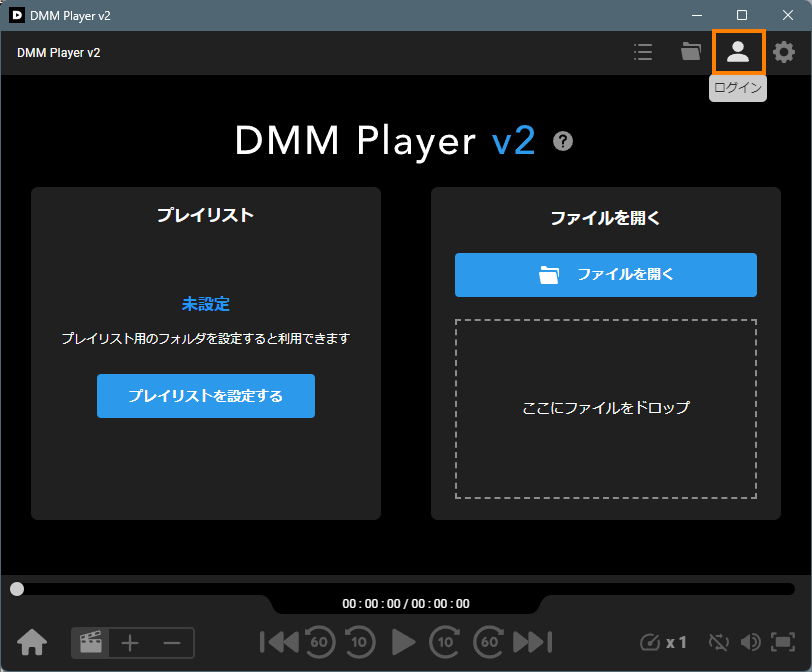Click the time display 00:00:00 / 00:00:00
Screen dimensions: 812x672
tap(406, 604)
